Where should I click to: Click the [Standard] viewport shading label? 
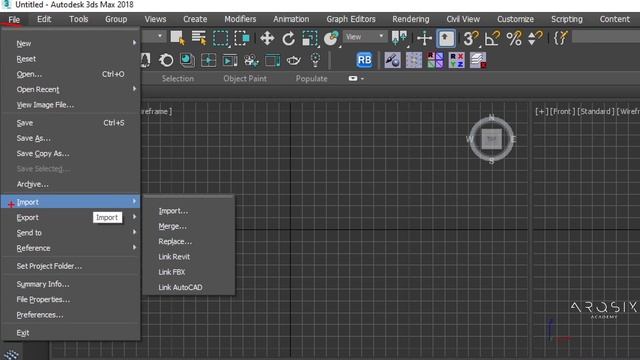(x=596, y=111)
